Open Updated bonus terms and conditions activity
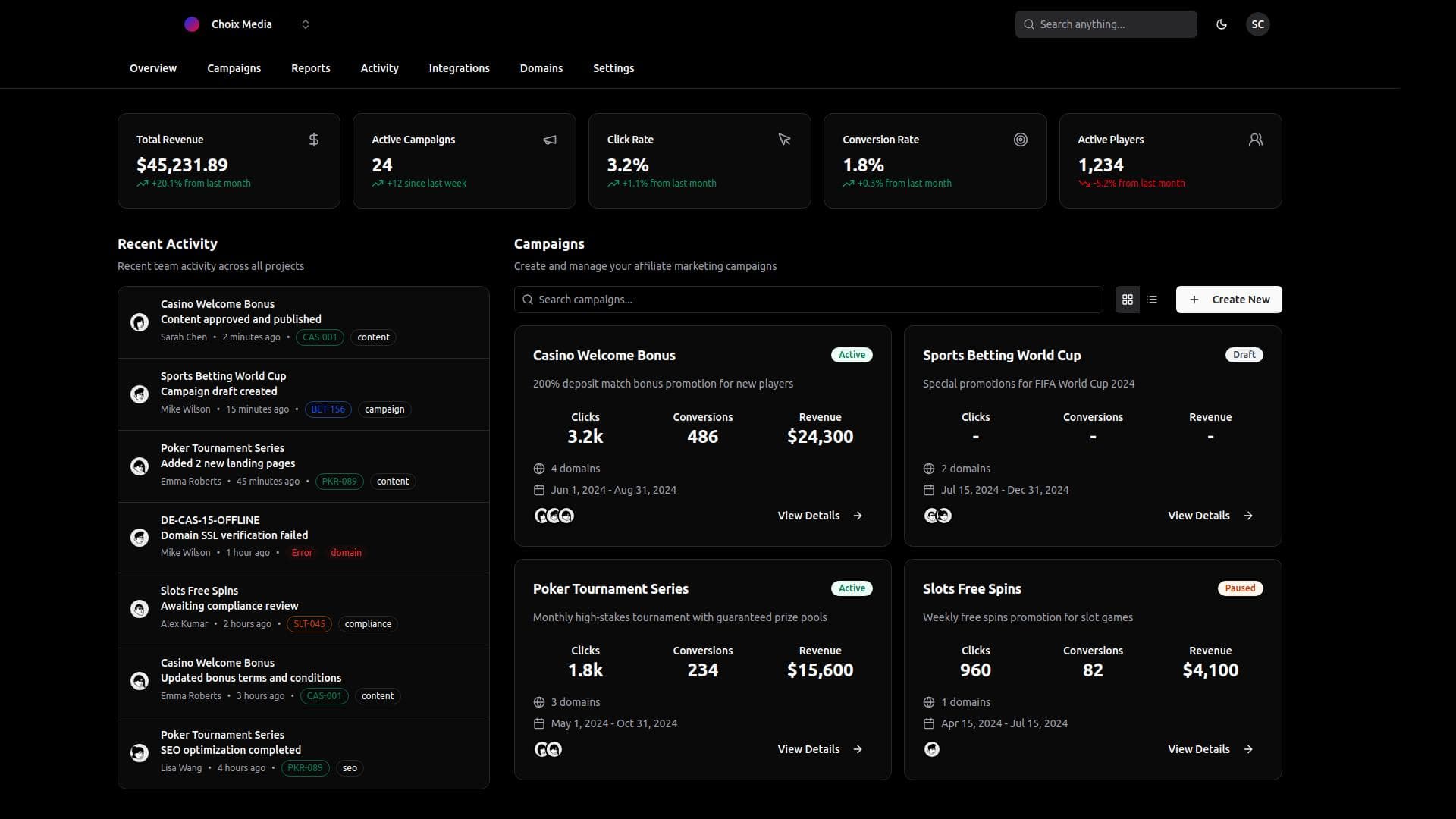 coord(303,681)
